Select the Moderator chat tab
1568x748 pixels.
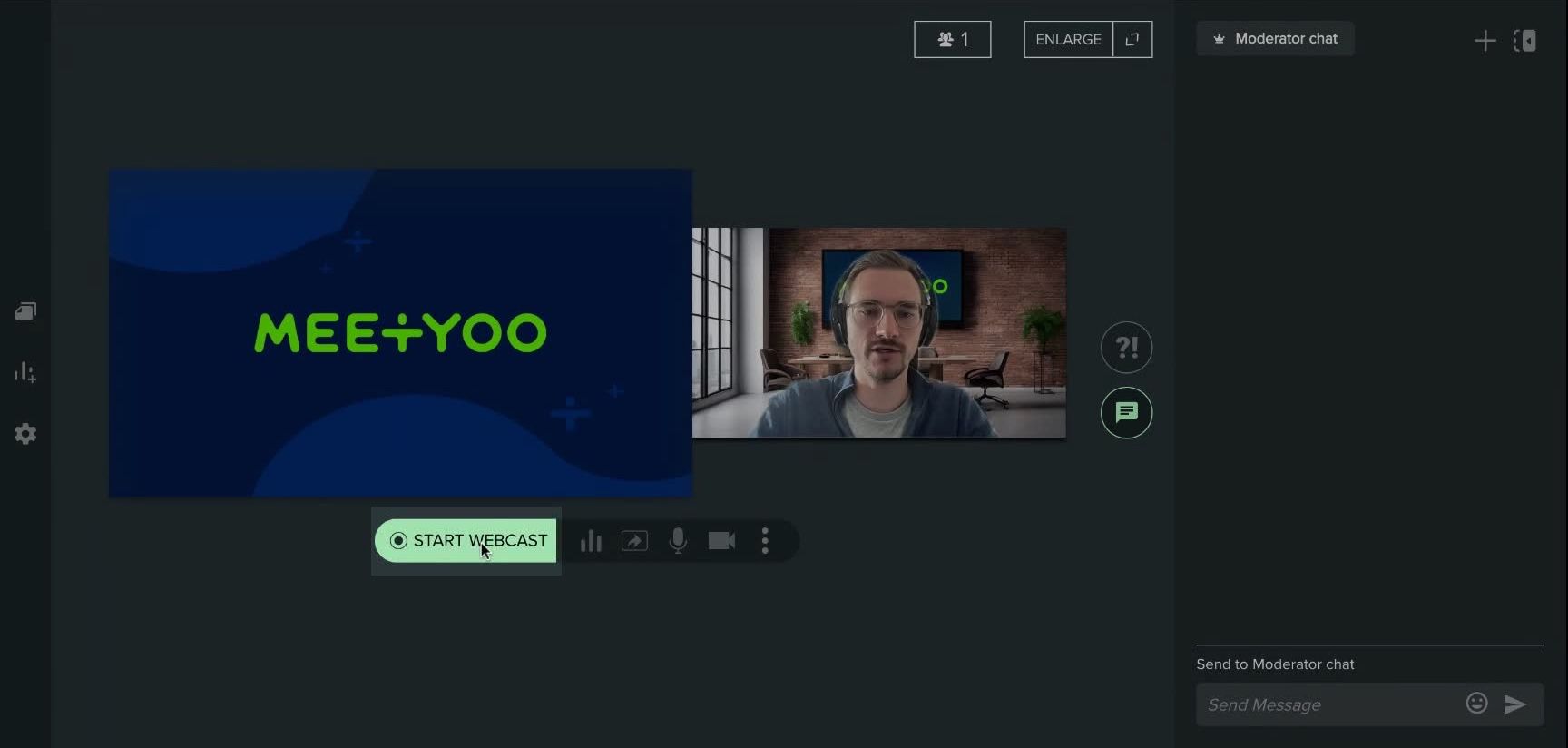[1275, 39]
